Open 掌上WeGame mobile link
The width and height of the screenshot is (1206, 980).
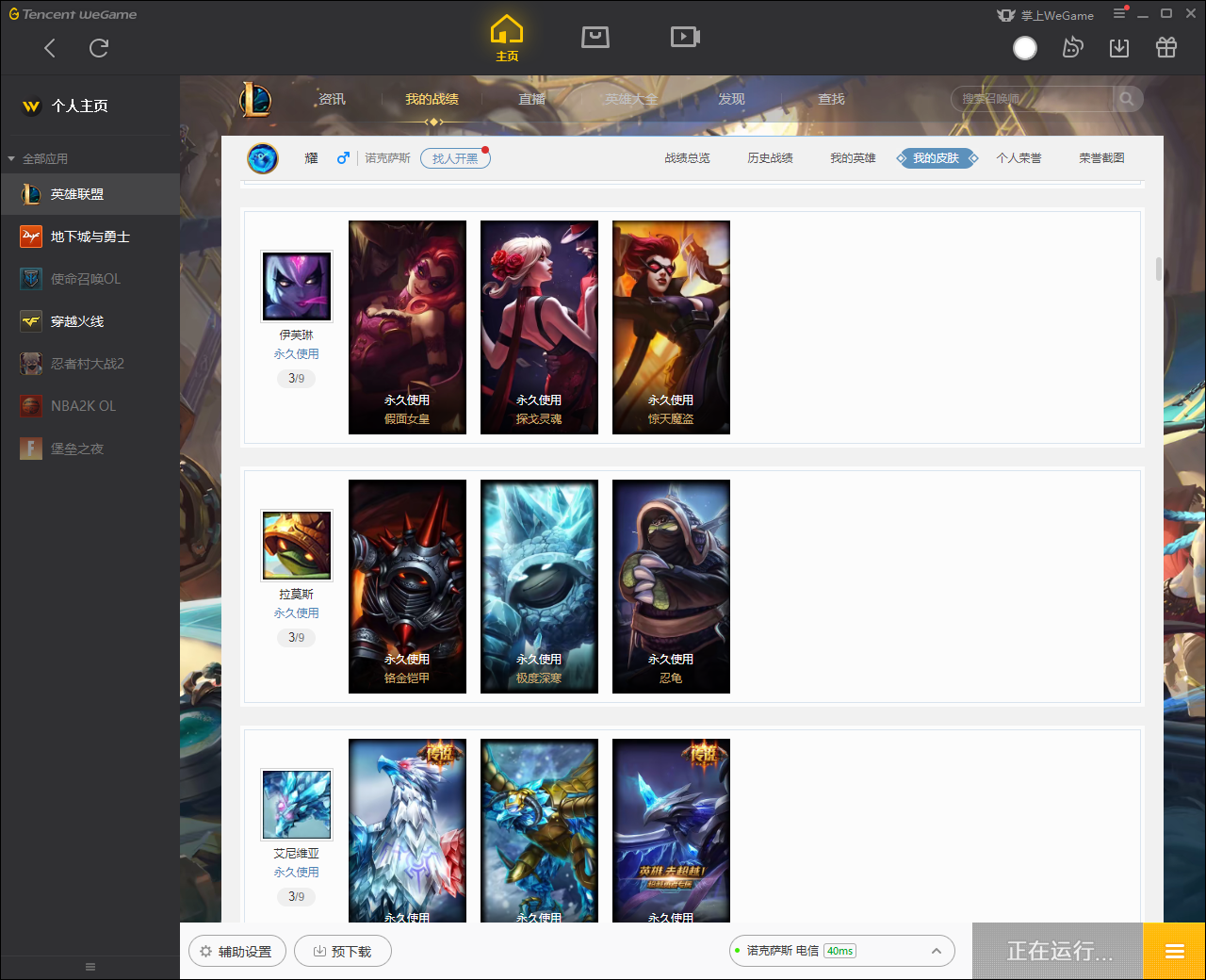1046,15
